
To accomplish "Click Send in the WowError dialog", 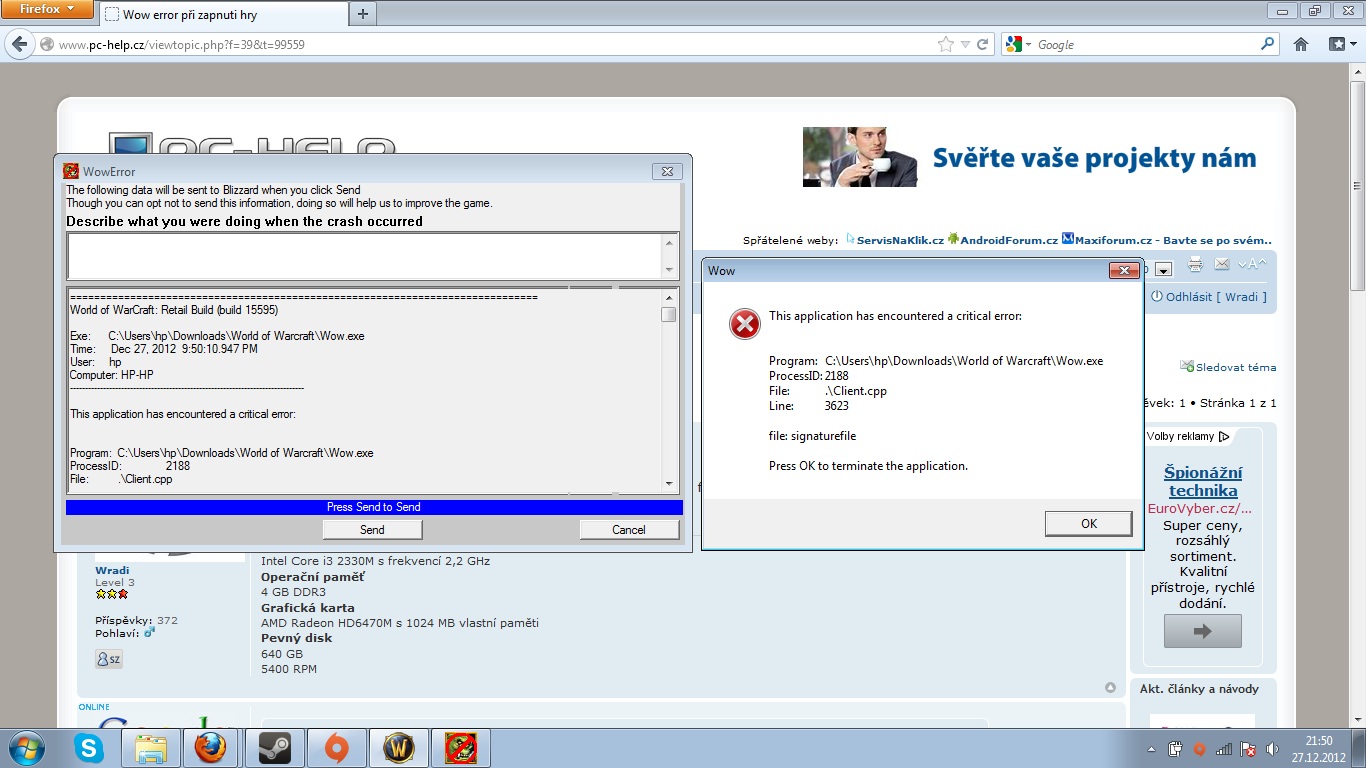I will click(x=372, y=530).
